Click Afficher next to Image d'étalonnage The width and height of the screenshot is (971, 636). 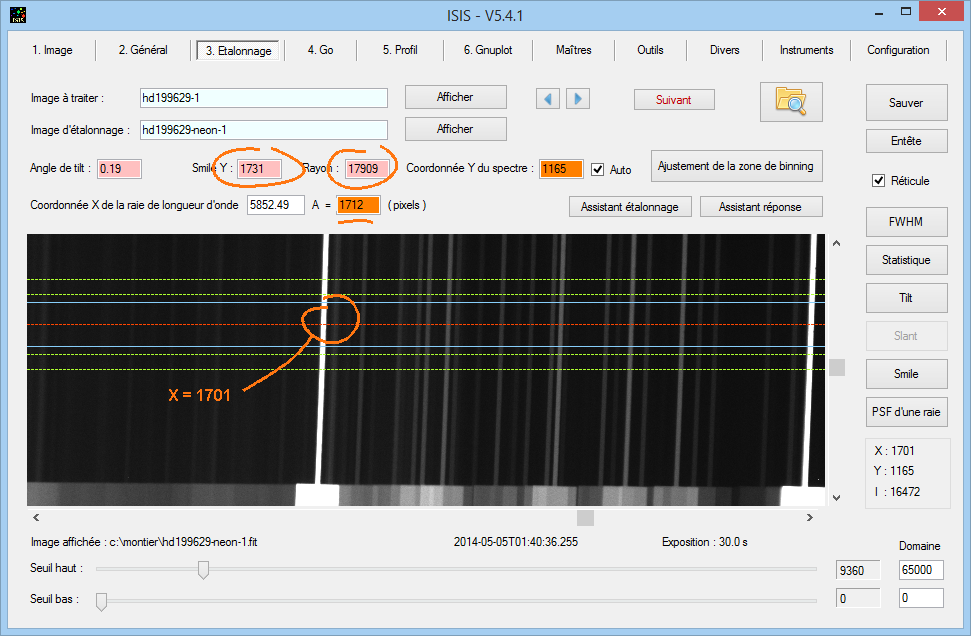(x=456, y=129)
